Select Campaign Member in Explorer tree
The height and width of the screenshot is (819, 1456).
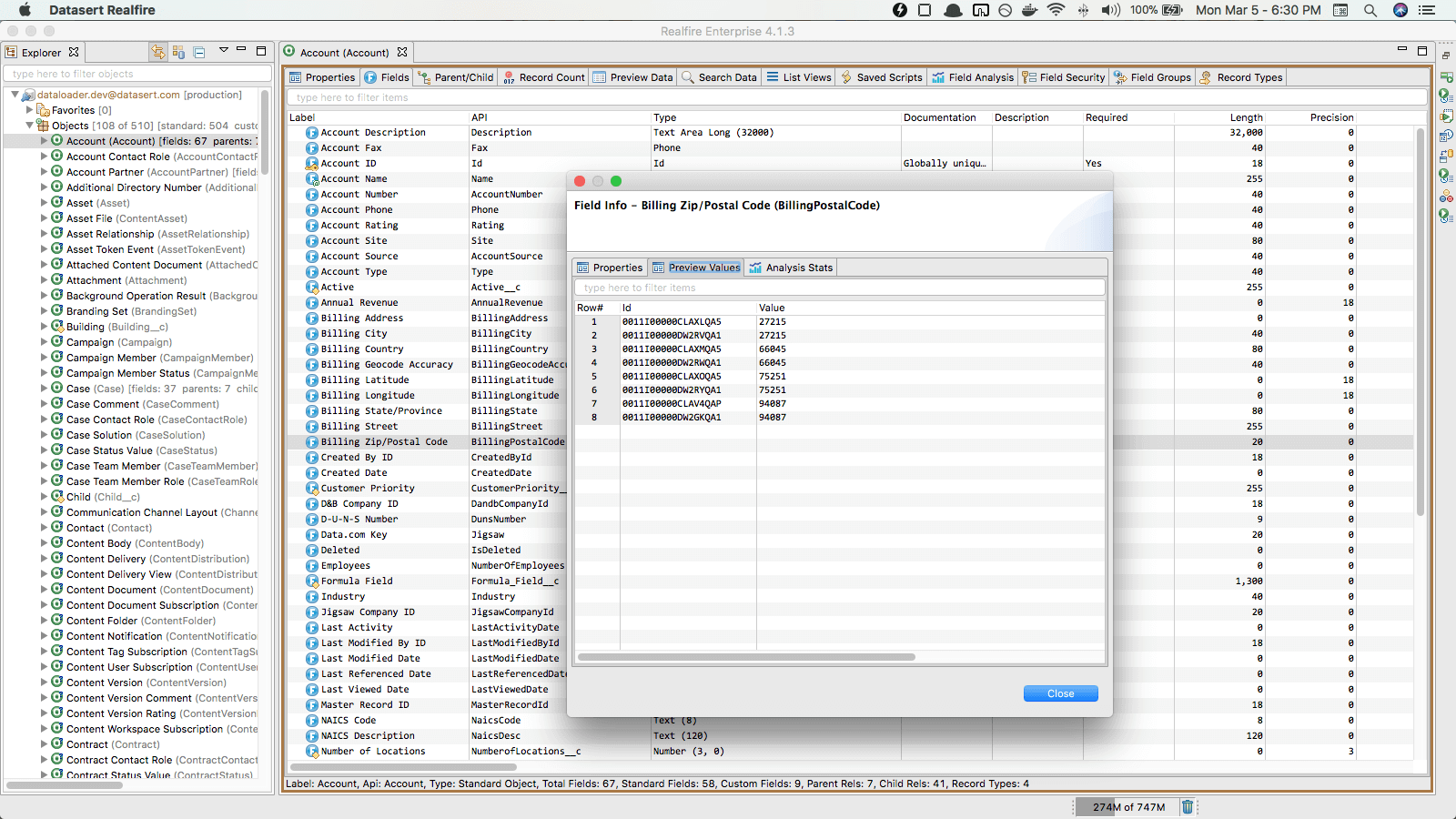pos(159,358)
